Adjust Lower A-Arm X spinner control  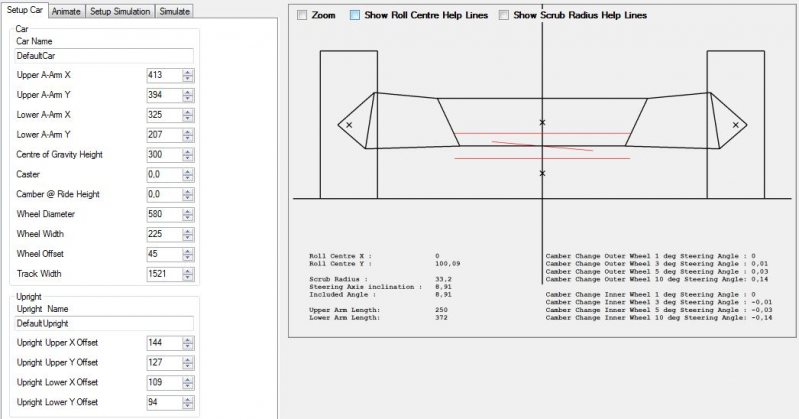[187, 115]
